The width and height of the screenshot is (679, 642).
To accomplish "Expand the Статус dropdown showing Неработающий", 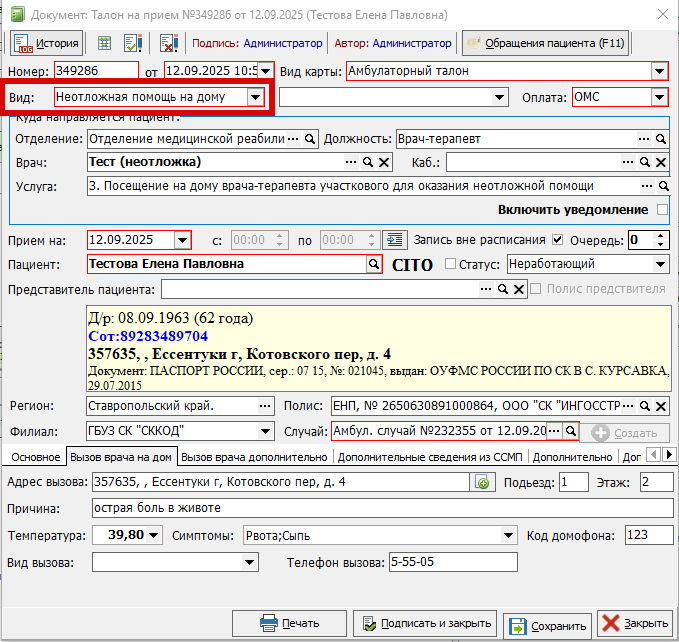I will tap(660, 264).
